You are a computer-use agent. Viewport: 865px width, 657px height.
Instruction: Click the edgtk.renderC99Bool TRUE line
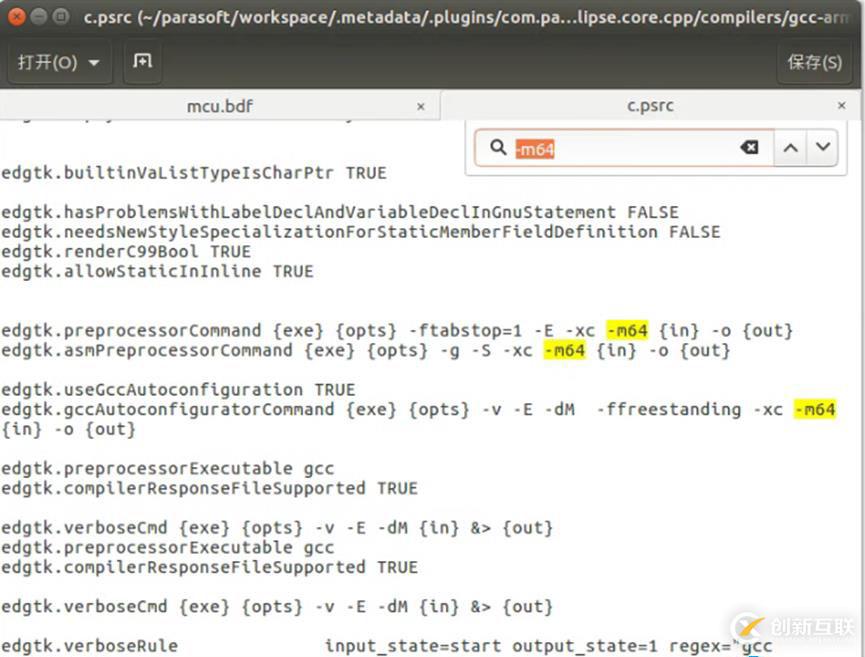point(126,252)
